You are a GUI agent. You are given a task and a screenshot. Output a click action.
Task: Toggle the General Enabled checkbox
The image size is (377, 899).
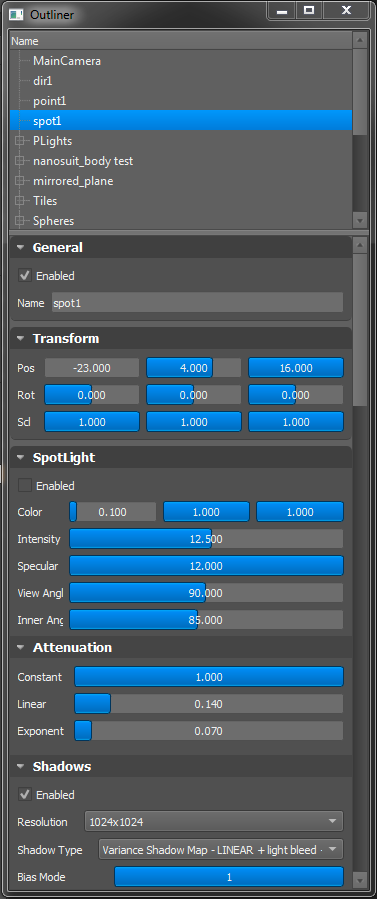25,276
